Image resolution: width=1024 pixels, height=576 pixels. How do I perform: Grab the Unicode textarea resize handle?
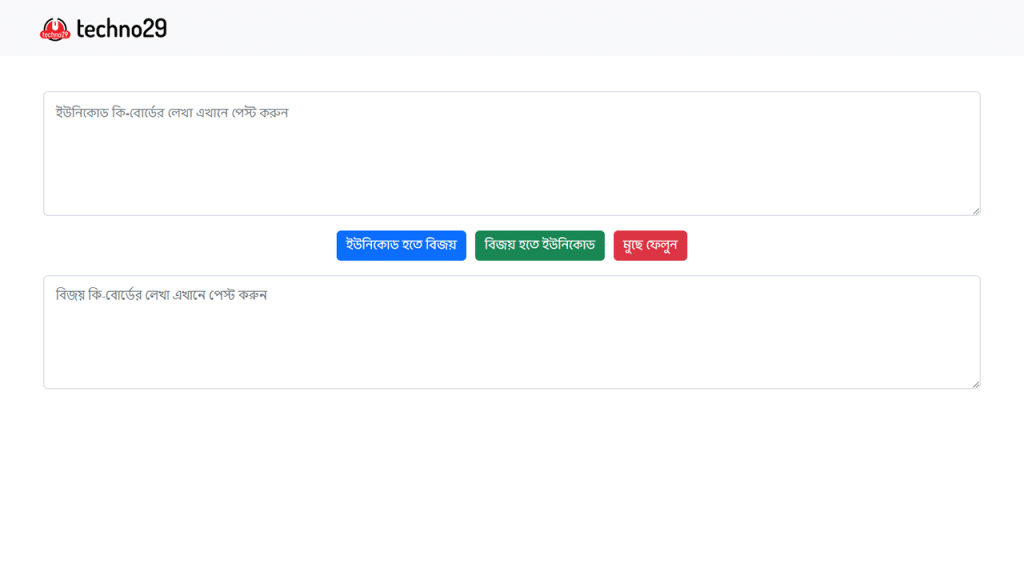tap(976, 211)
